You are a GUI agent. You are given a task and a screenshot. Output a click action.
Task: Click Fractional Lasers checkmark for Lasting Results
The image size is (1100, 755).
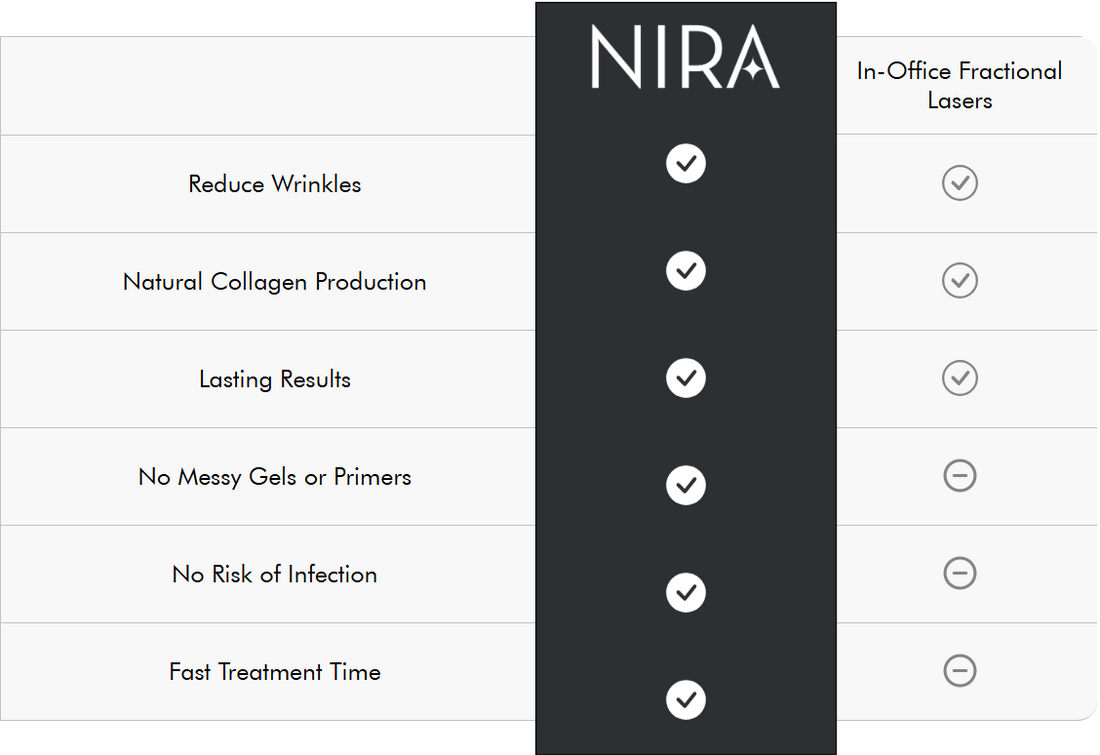pyautogui.click(x=959, y=378)
